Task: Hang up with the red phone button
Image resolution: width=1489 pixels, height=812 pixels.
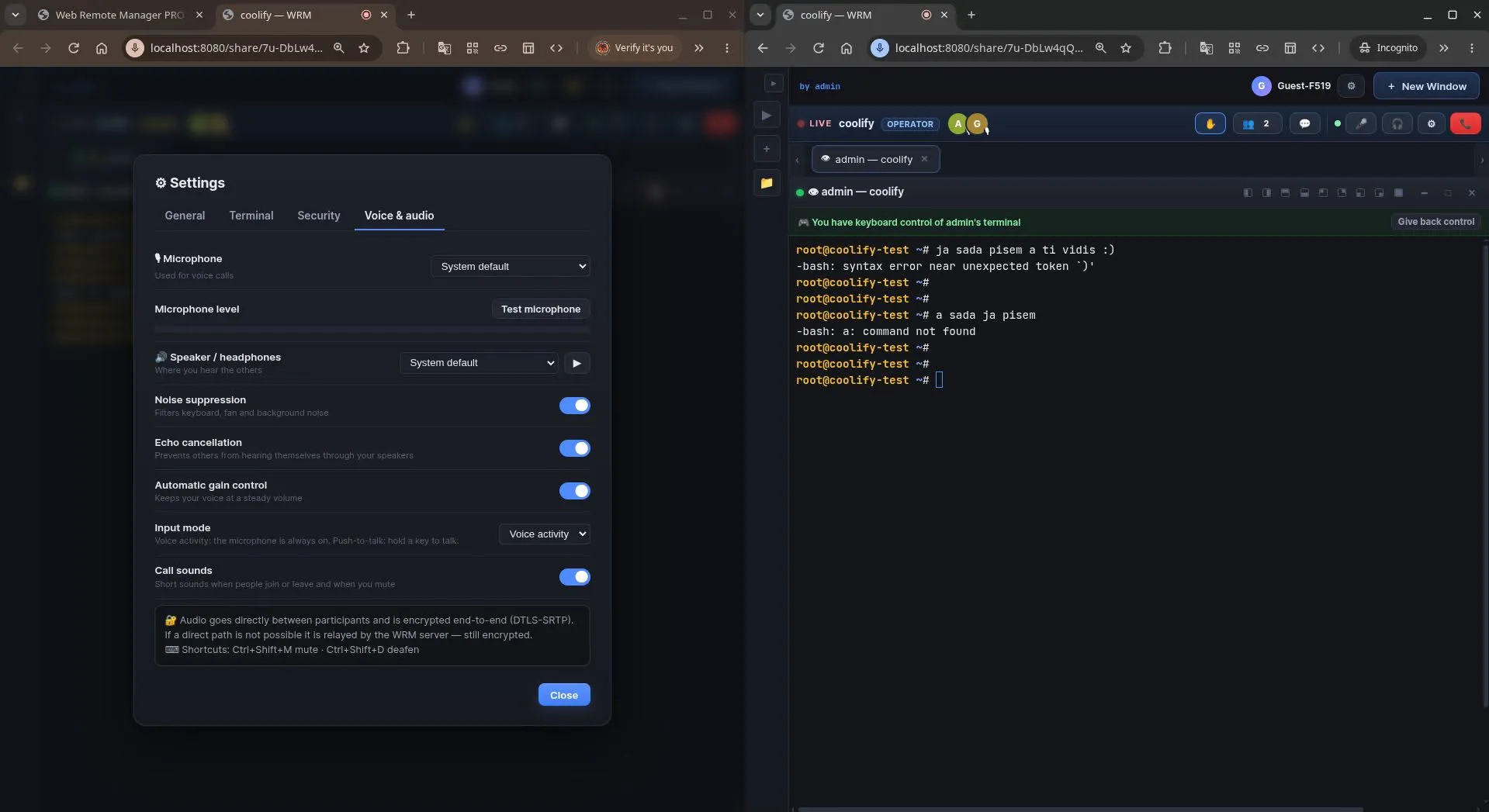Action: point(1465,123)
